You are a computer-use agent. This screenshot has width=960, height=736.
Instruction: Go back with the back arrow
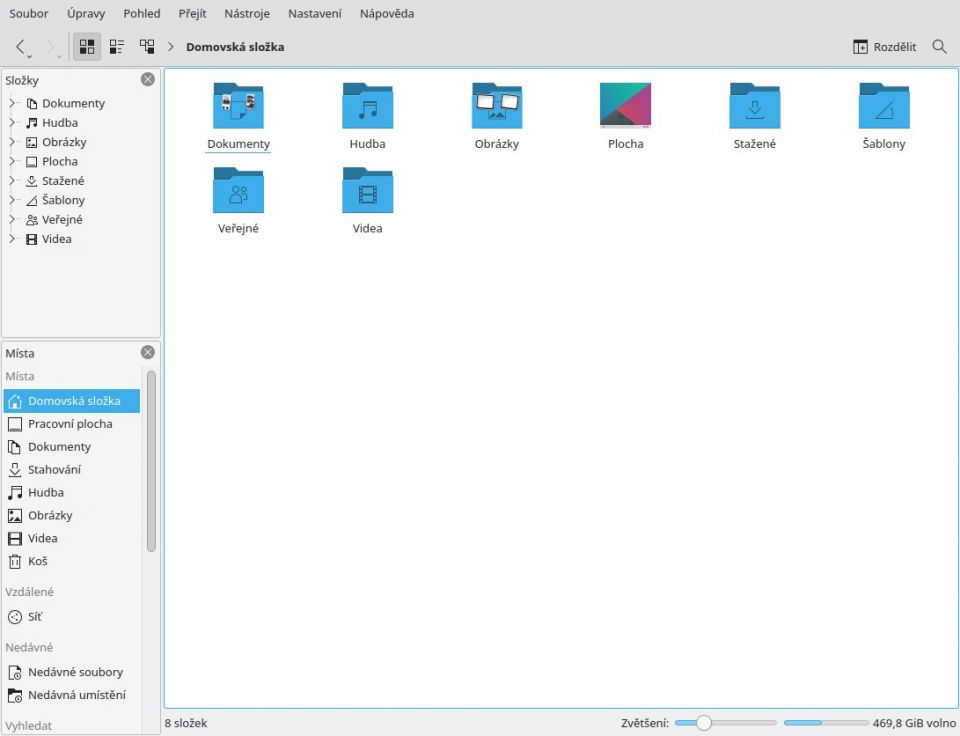(x=21, y=47)
